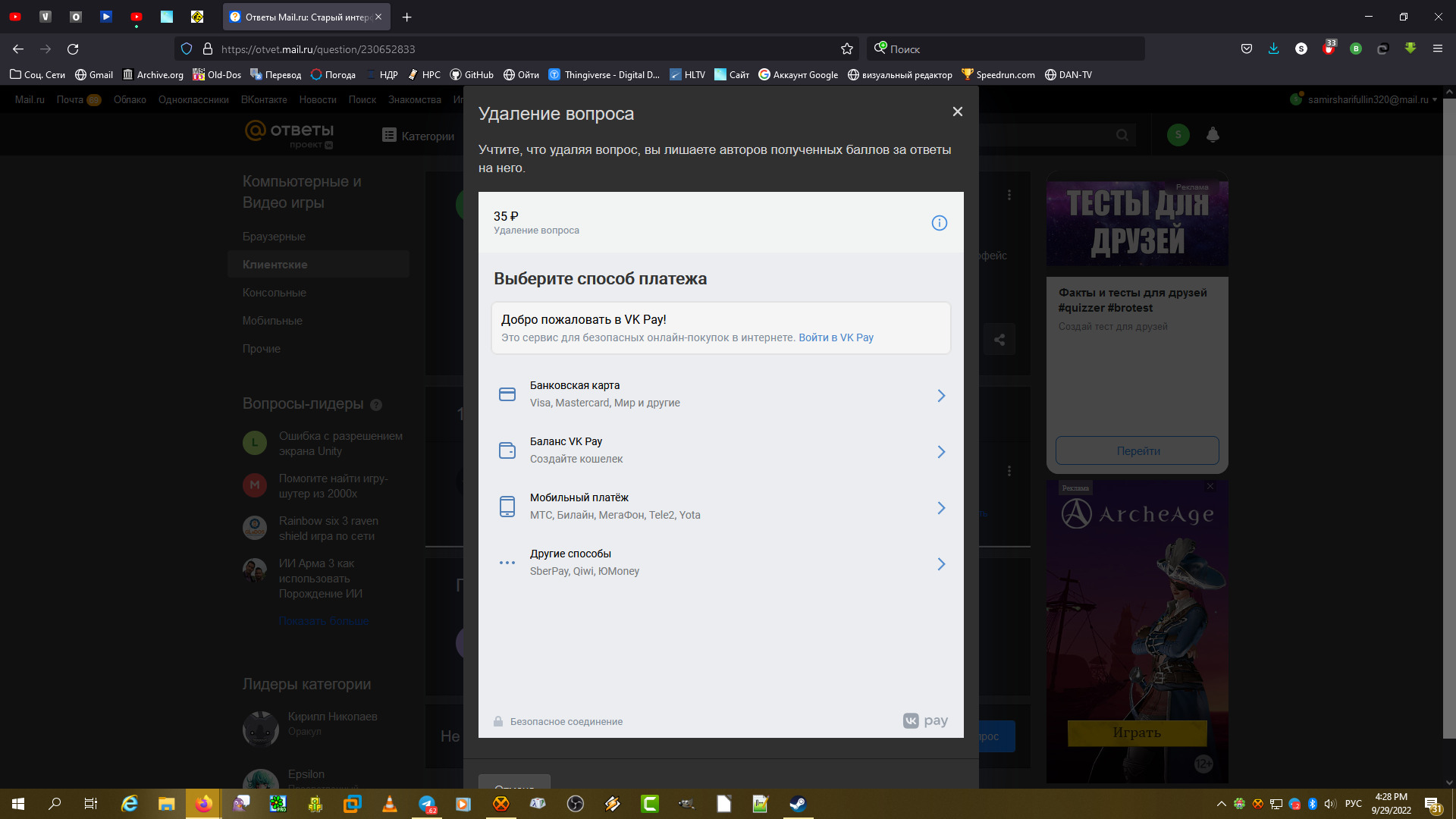Expand Баланс VK Pay chevron
This screenshot has height=819, width=1456.
point(941,452)
